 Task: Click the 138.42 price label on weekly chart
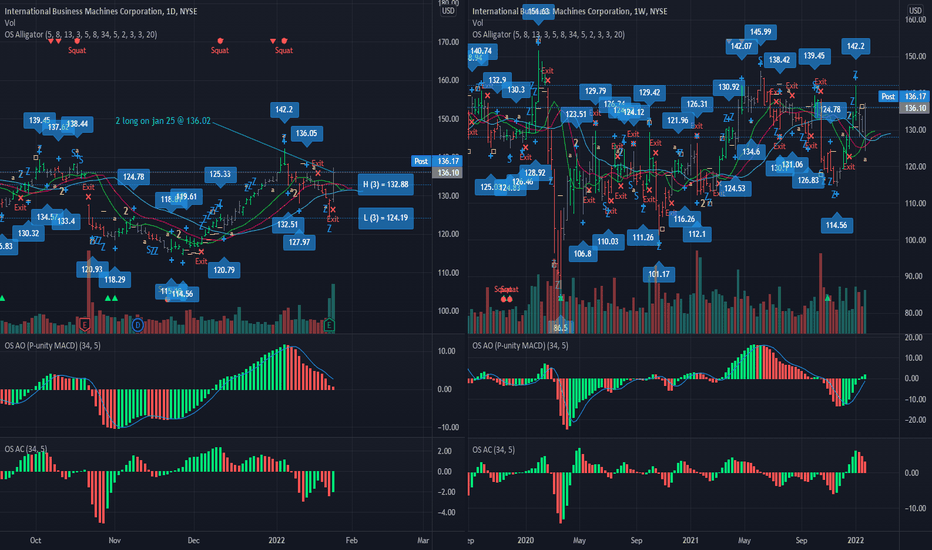click(779, 59)
